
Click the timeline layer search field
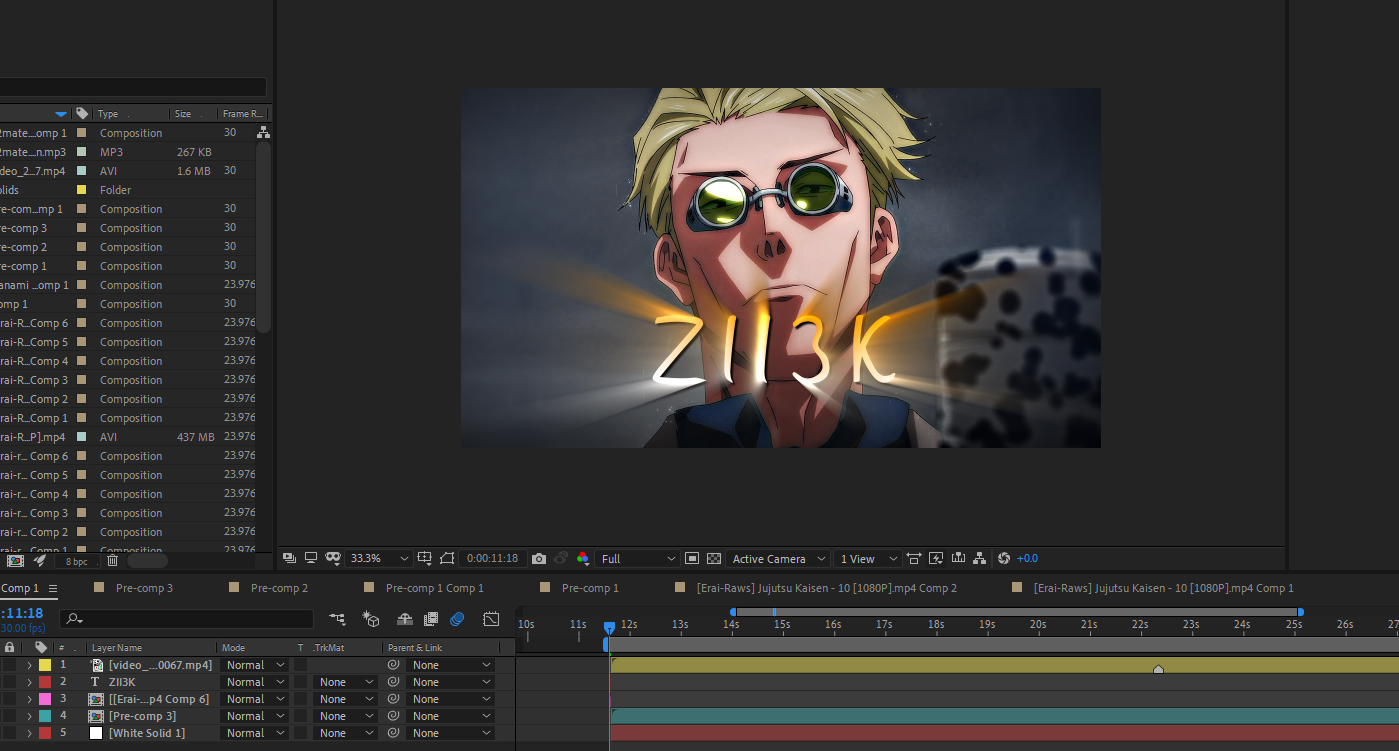click(x=186, y=619)
